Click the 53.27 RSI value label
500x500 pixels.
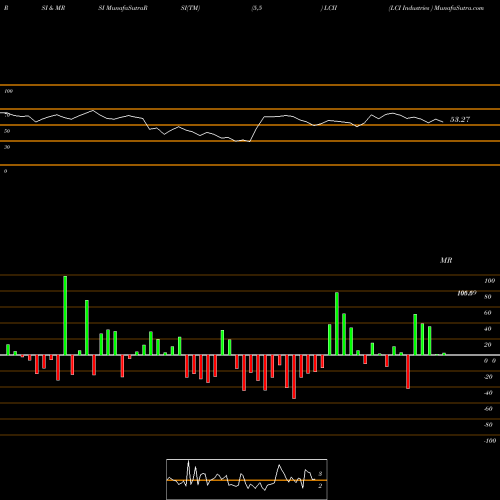point(460,120)
